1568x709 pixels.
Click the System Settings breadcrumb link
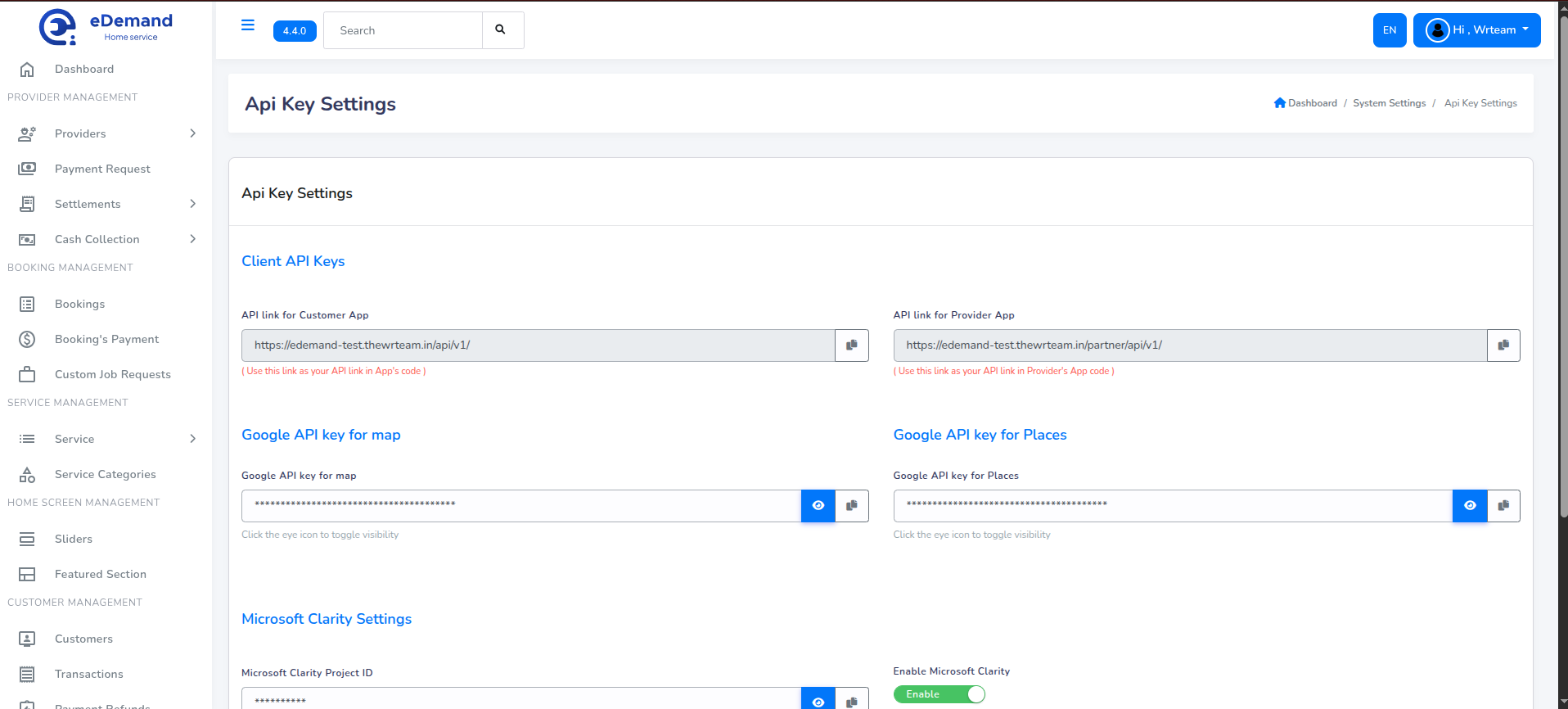tap(1389, 103)
